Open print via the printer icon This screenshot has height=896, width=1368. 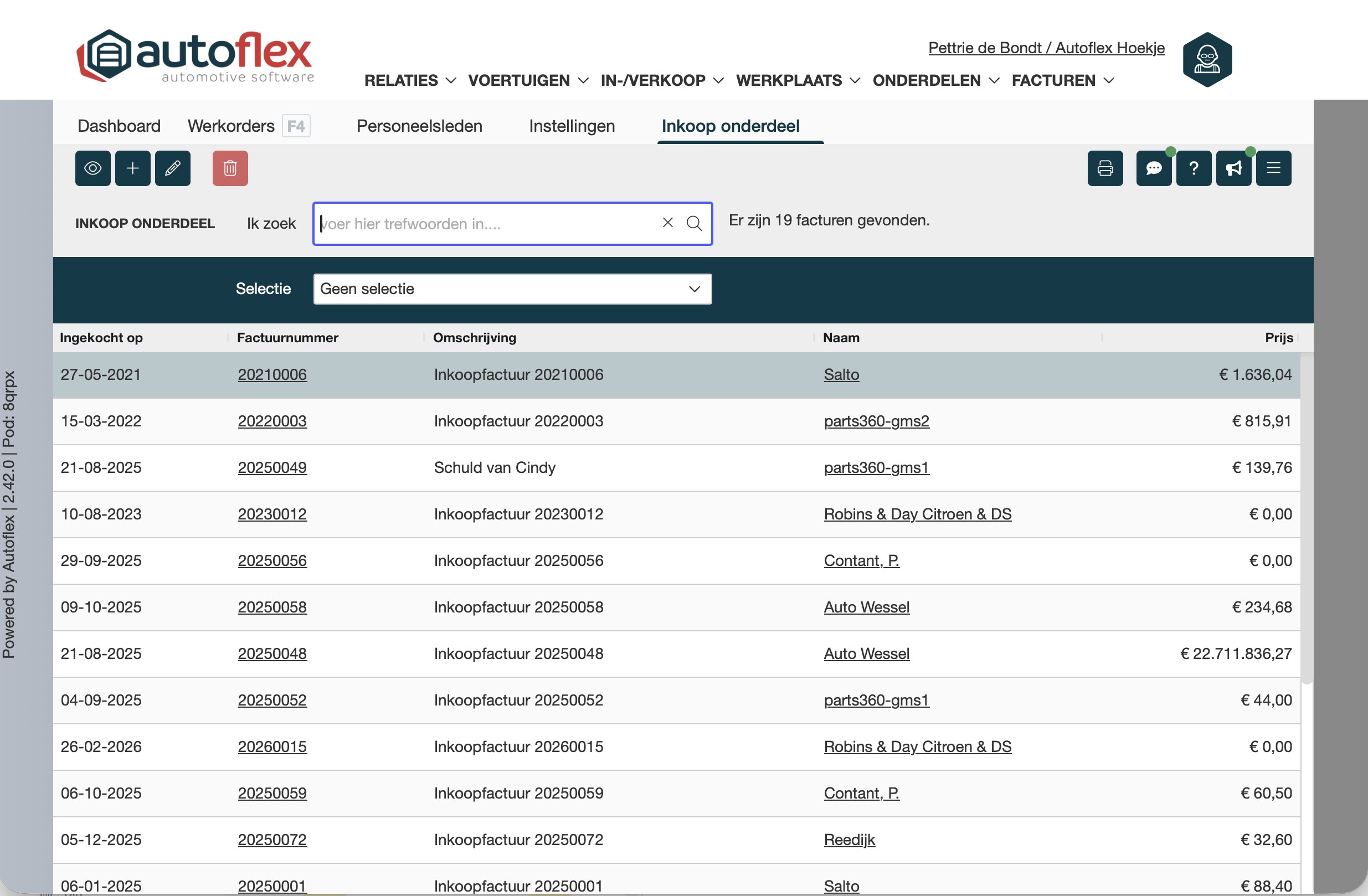(x=1105, y=168)
